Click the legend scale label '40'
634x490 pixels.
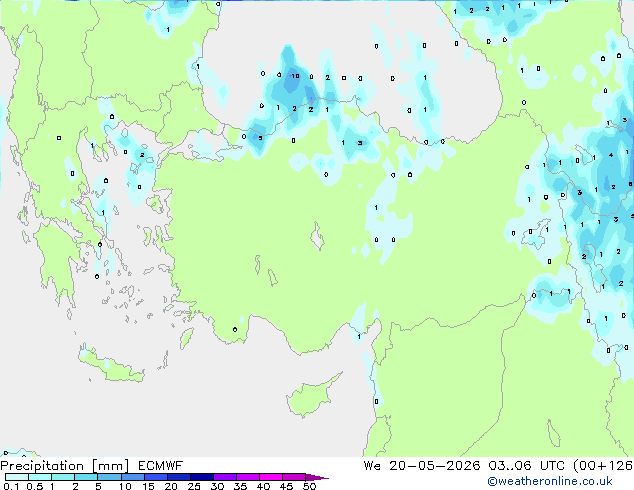263,486
